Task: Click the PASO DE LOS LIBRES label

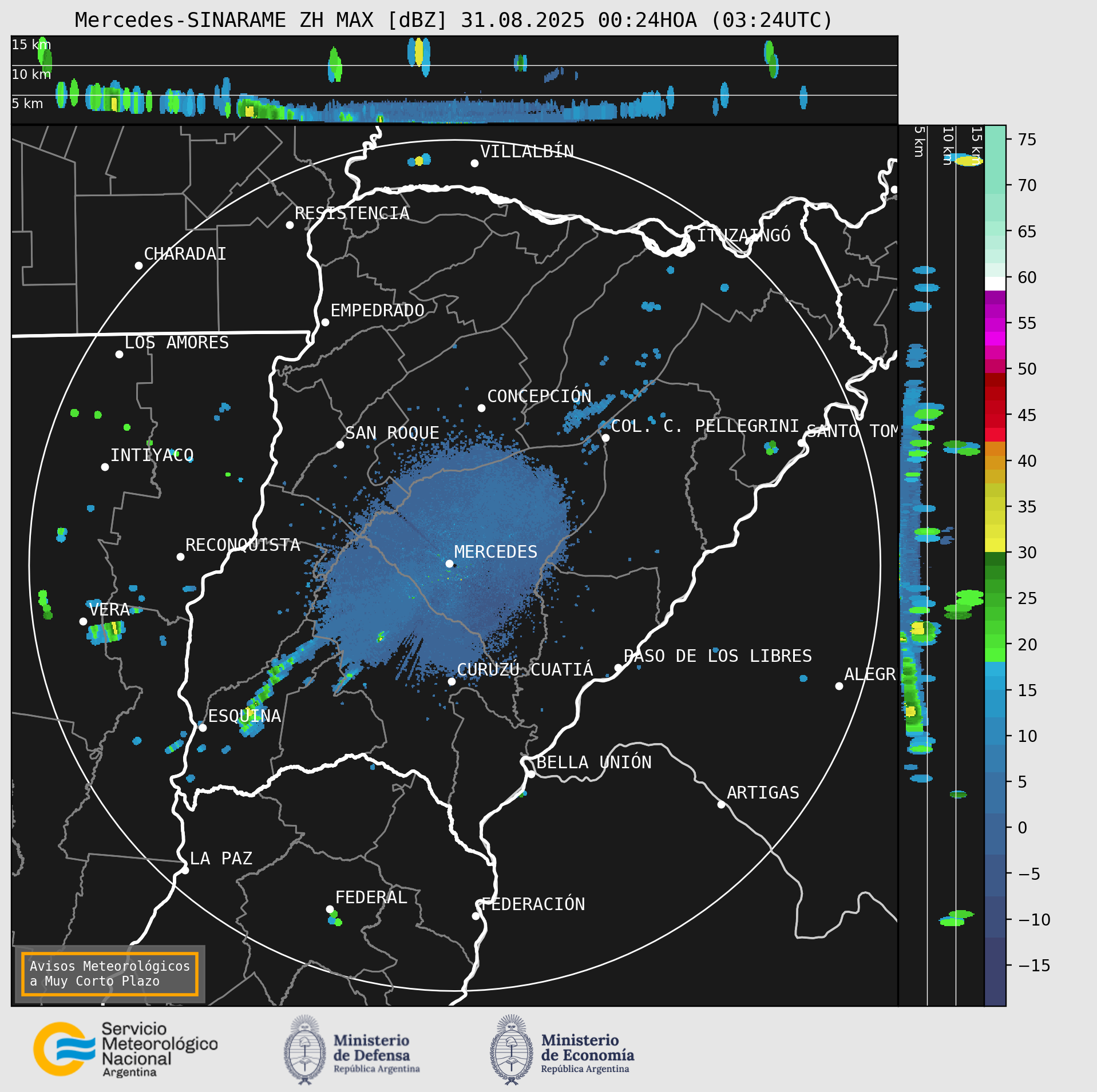Action: click(718, 656)
